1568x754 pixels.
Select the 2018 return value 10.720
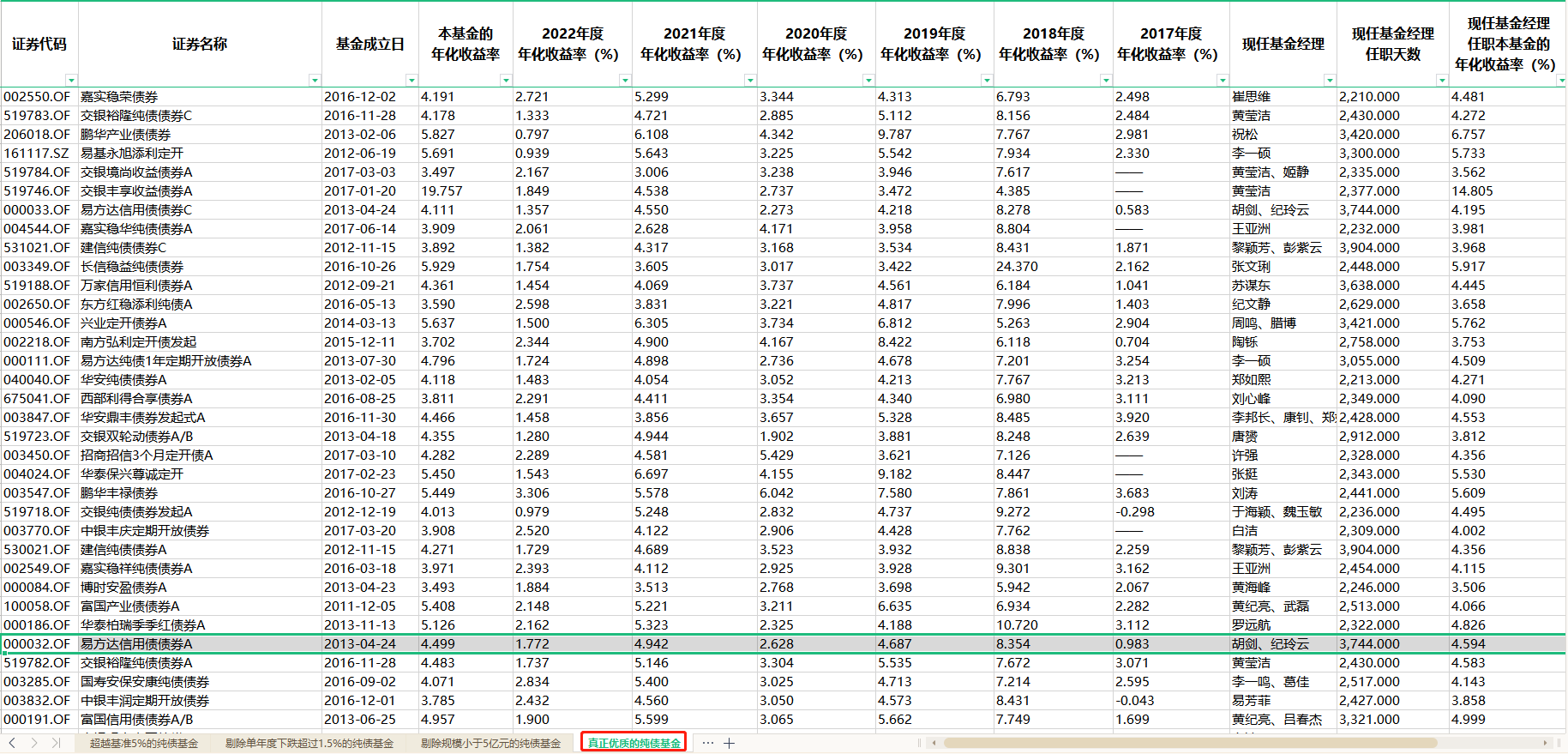(x=1054, y=625)
